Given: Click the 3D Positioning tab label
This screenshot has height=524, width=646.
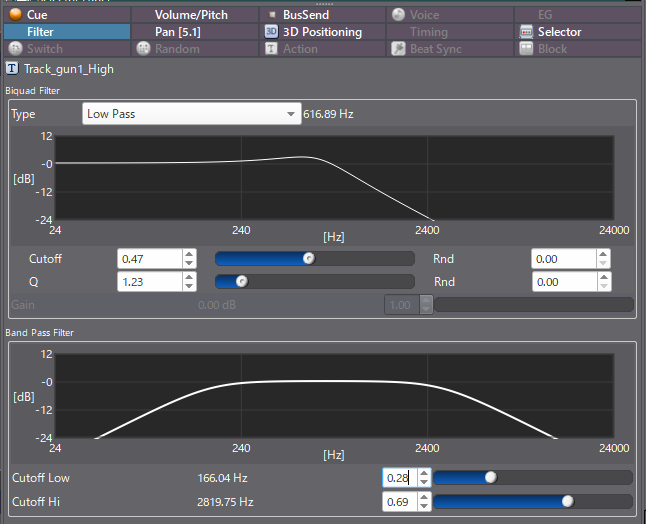Looking at the screenshot, I should [323, 32].
